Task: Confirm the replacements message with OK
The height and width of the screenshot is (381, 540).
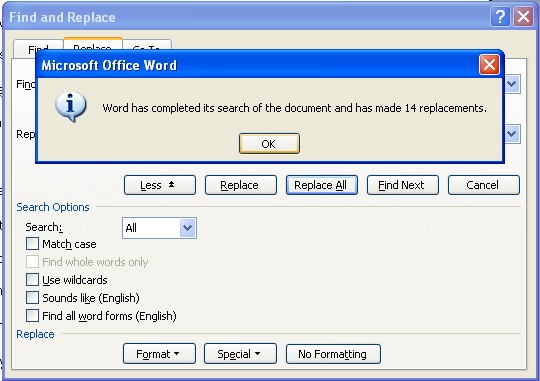Action: click(269, 143)
